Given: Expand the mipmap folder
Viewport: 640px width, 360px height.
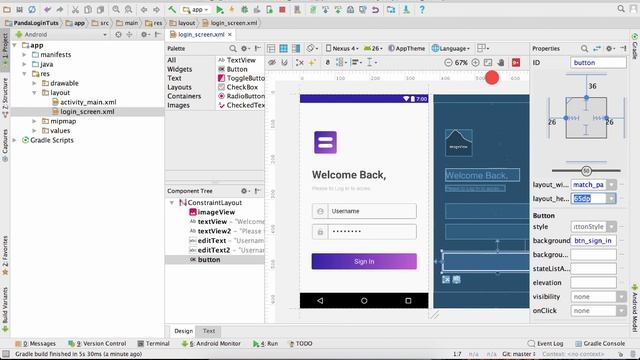Looking at the screenshot, I should [35, 121].
